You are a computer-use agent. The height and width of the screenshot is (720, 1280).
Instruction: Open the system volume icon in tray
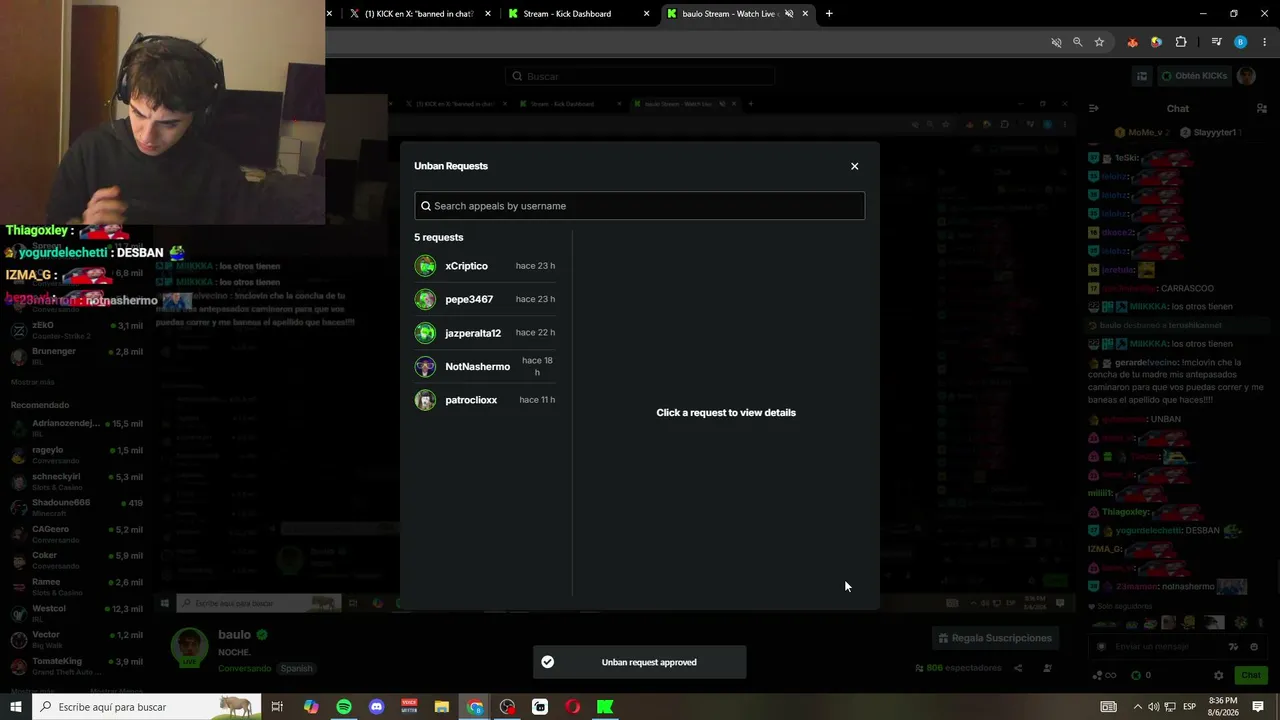tap(1154, 707)
